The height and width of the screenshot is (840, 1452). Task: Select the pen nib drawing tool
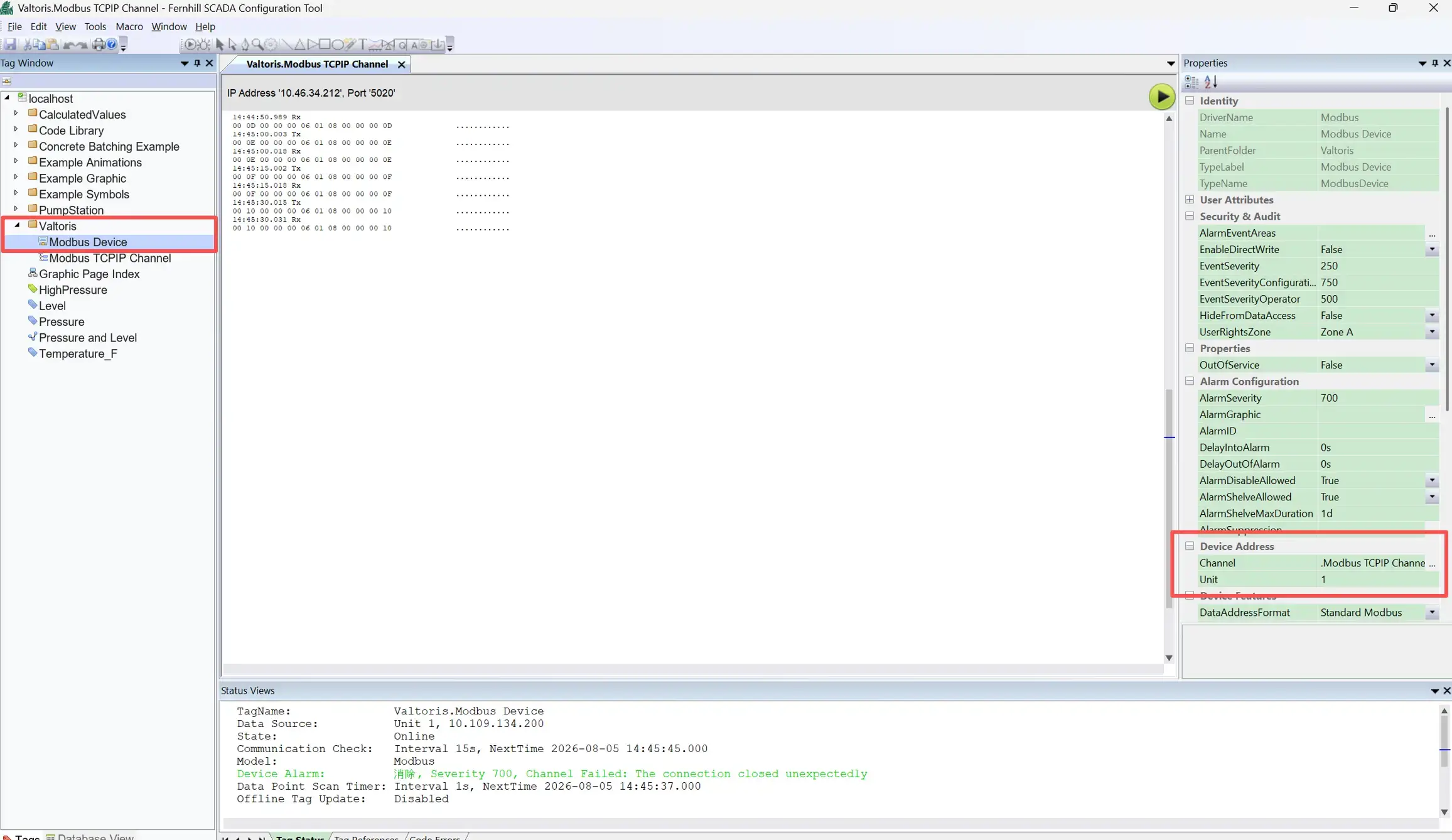pos(245,45)
